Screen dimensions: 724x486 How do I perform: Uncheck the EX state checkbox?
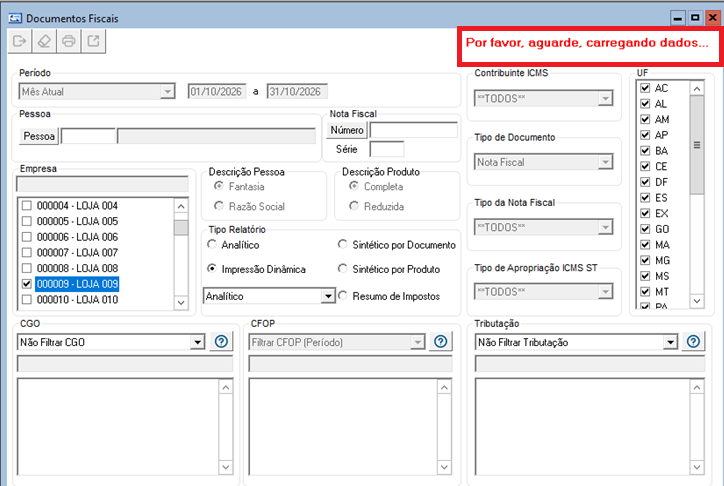tap(645, 213)
